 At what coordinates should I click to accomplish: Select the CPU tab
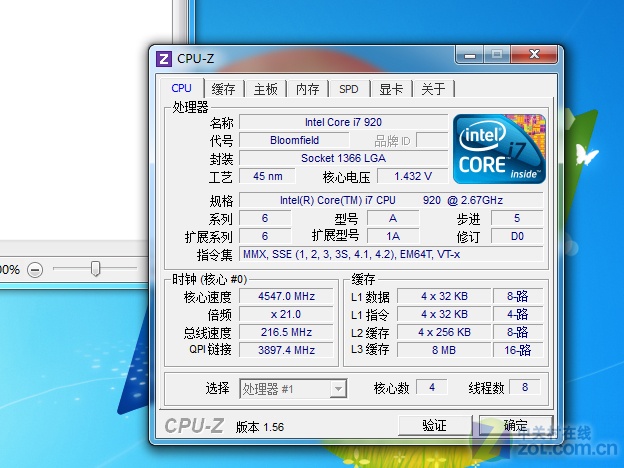point(181,89)
